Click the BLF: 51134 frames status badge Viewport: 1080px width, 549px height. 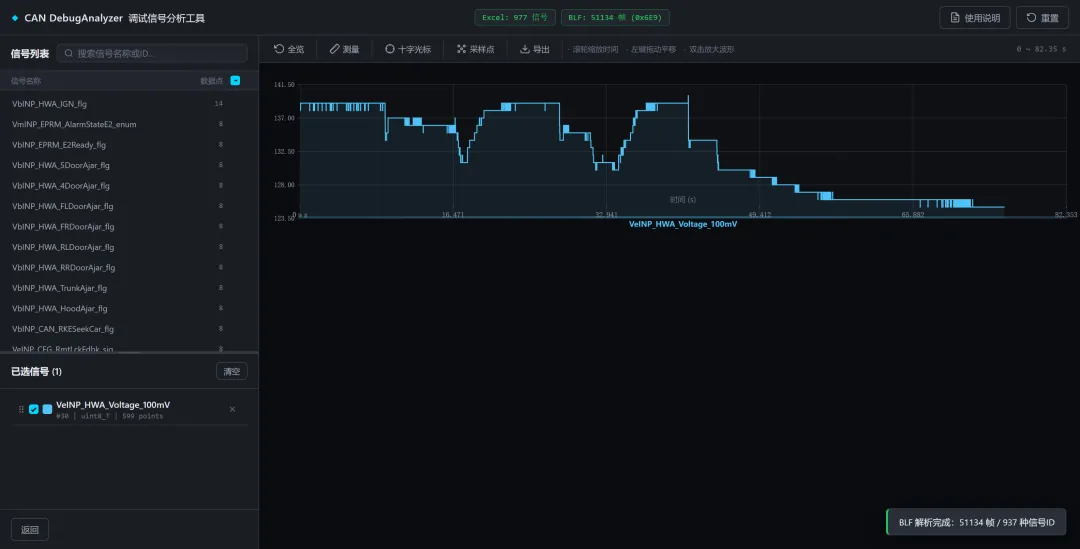coord(615,18)
